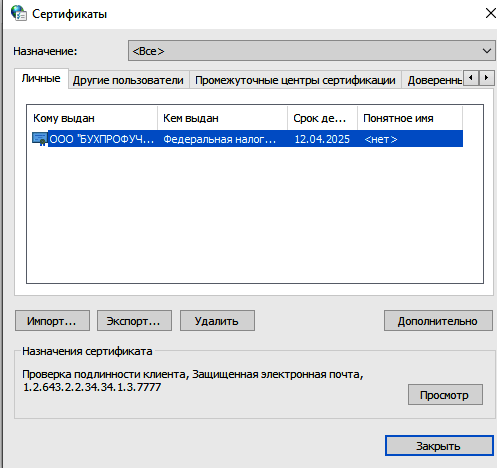Switch to the Другие пользователи tab
This screenshot has height=468, width=497.
click(129, 80)
